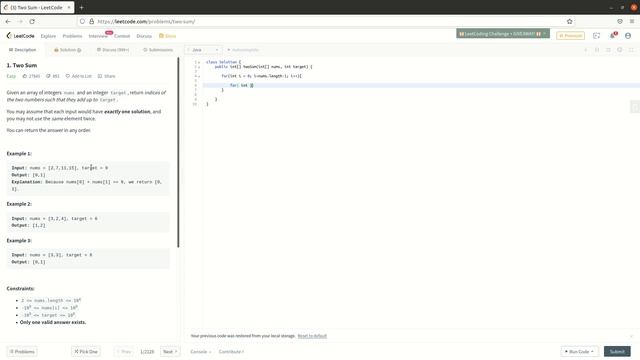Viewport: 640px width, 360px height.
Task: Switch to the Discuss (999+) tab
Action: pos(113,50)
